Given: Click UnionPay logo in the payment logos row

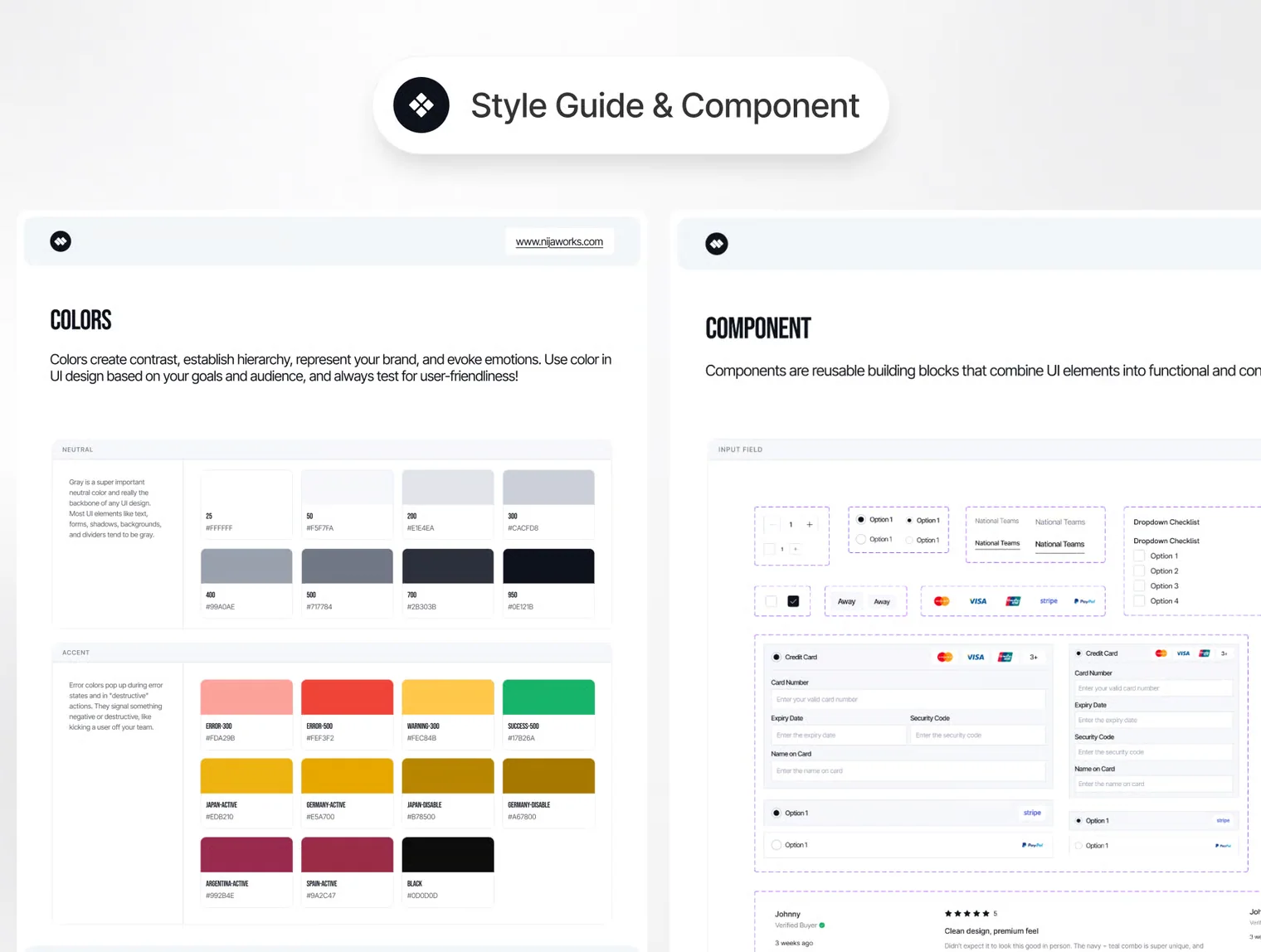Looking at the screenshot, I should point(1013,601).
